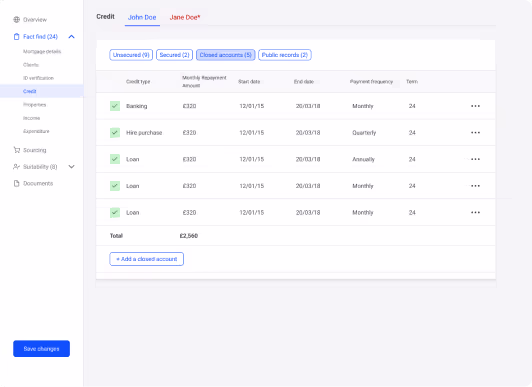Open Sourcing section label
Viewport: 532px width, 387px height.
(x=35, y=150)
